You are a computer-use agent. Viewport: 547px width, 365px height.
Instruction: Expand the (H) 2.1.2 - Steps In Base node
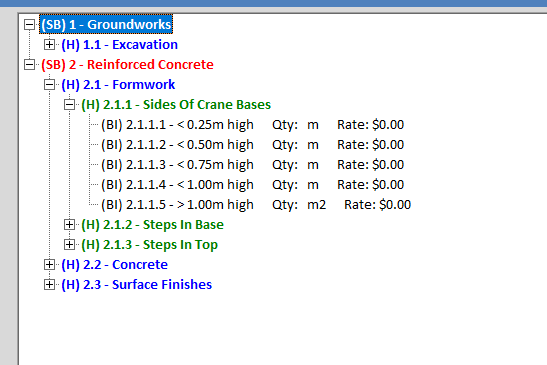tap(69, 225)
